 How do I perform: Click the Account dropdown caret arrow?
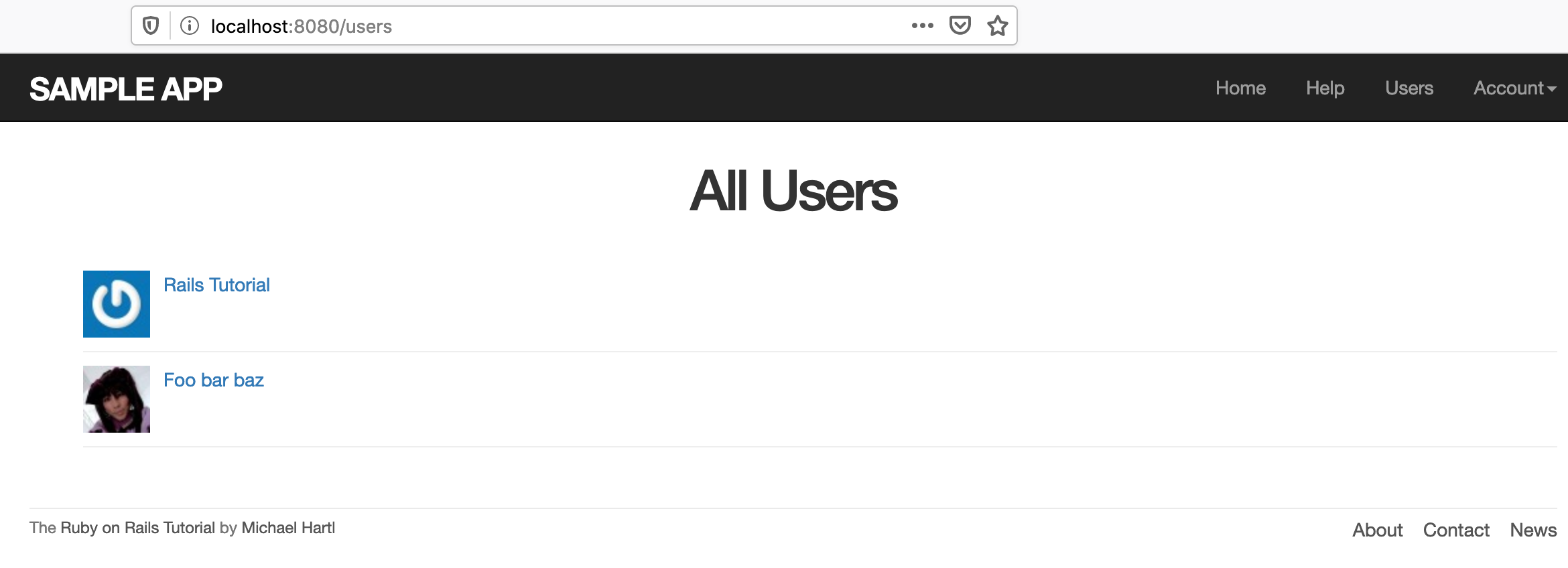click(1552, 89)
